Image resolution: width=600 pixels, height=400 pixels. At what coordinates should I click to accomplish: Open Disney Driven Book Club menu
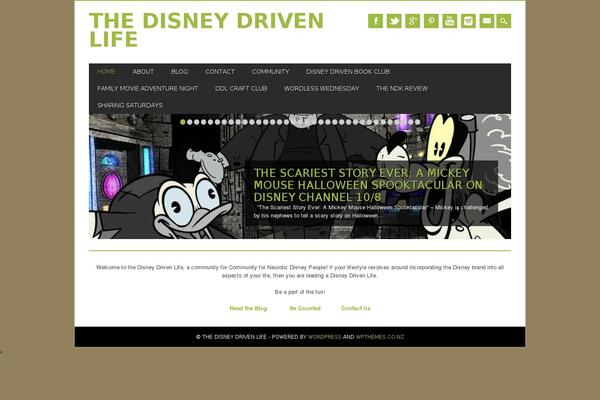[348, 72]
